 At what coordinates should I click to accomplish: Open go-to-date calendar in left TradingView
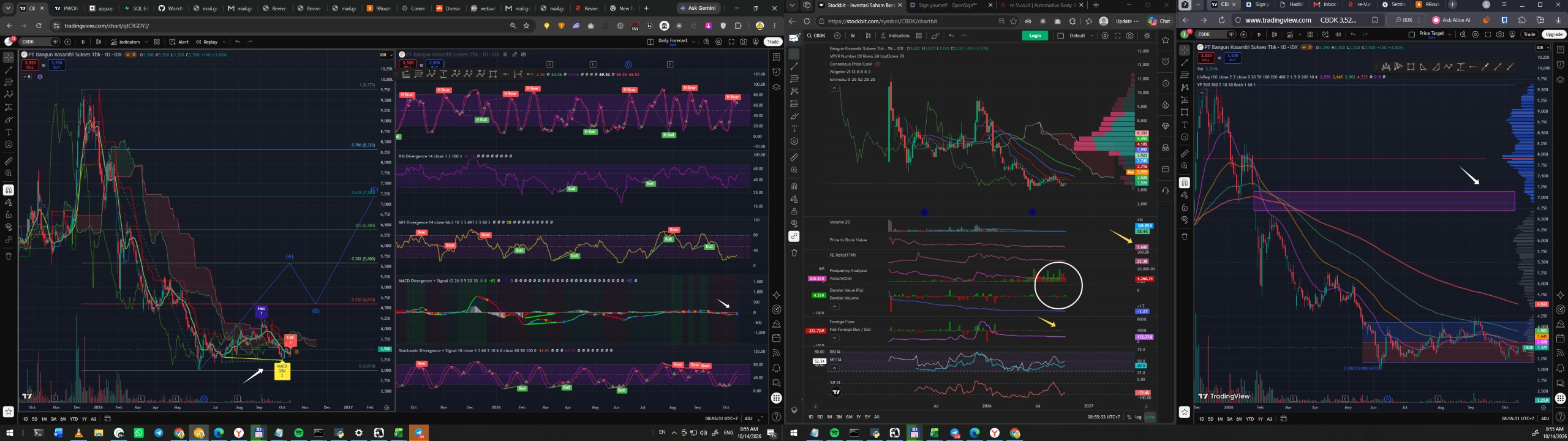tap(107, 419)
